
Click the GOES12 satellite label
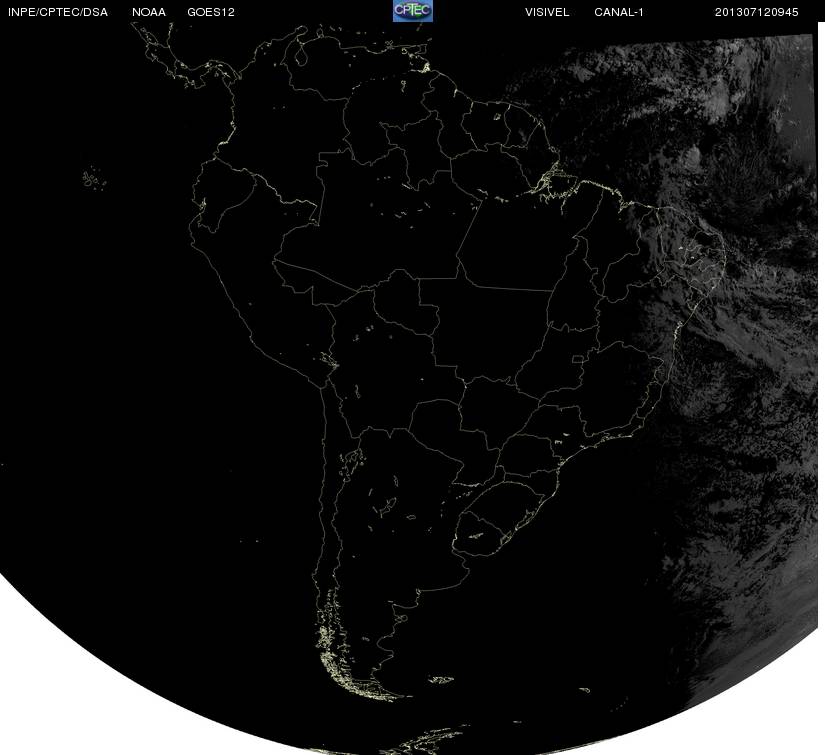[211, 12]
